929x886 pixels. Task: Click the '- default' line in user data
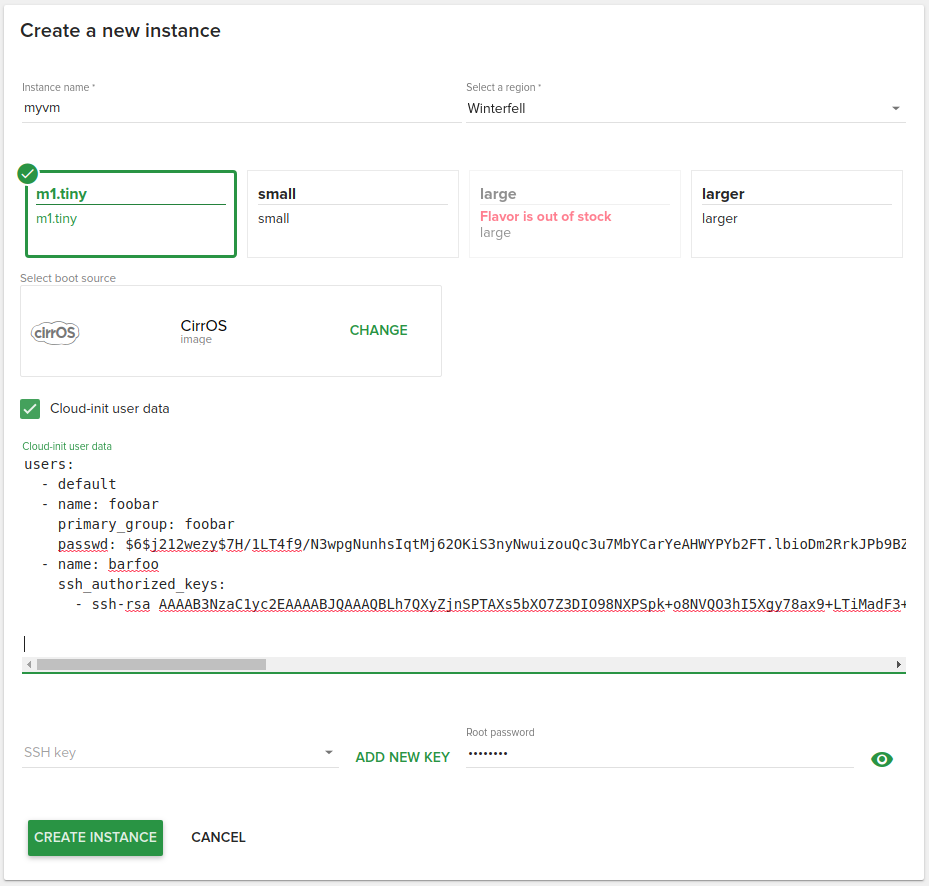(79, 484)
